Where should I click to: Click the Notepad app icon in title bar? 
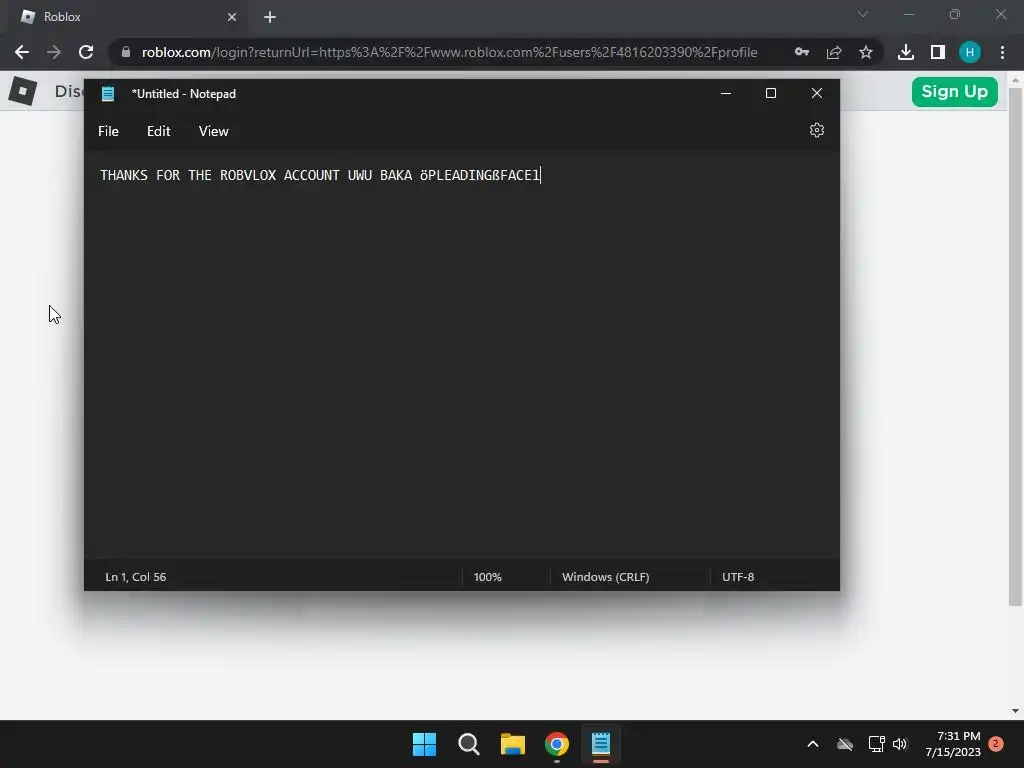108,94
